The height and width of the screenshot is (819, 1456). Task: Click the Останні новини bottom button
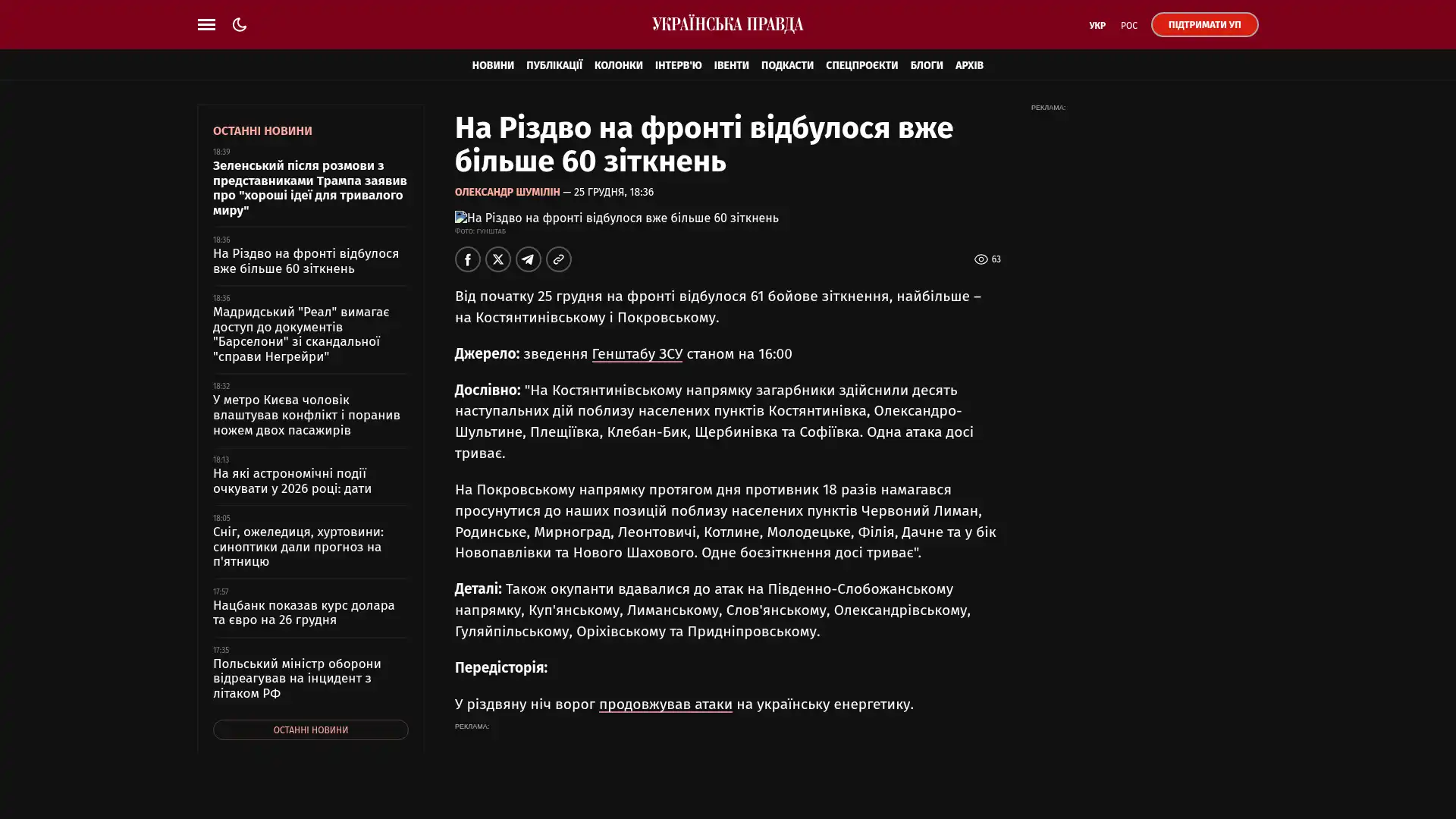point(310,730)
